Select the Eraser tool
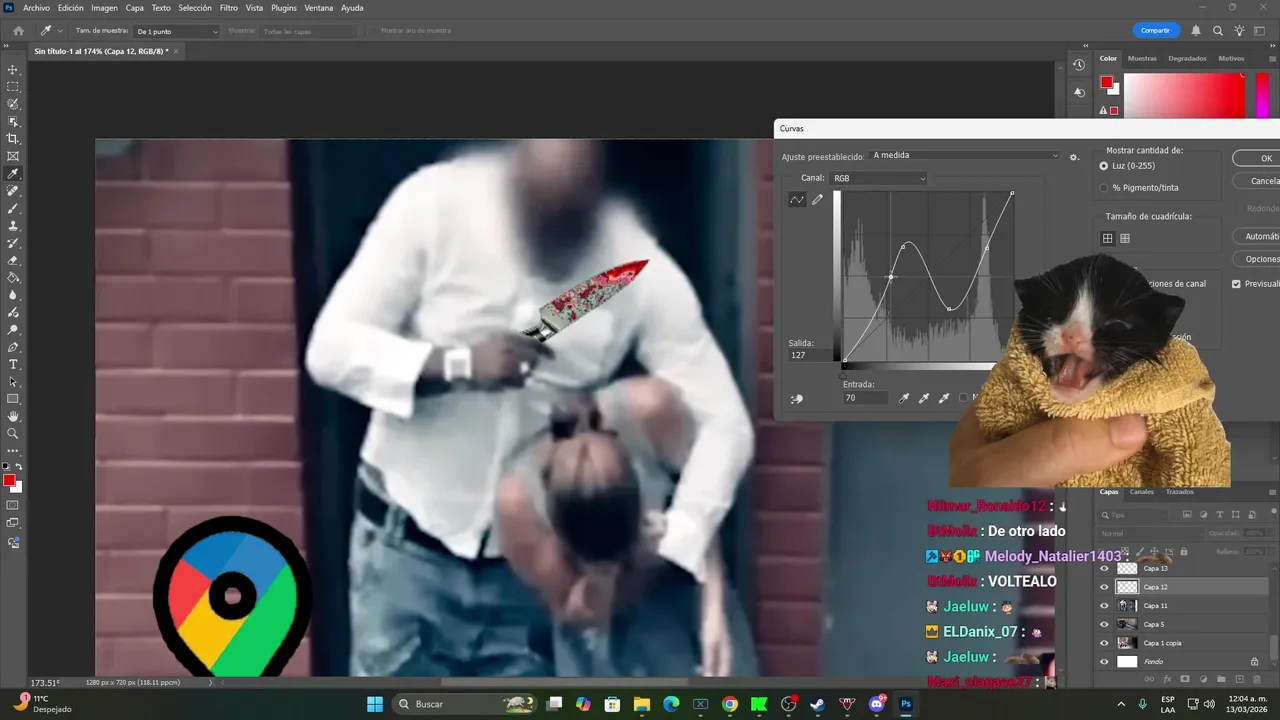 point(13,260)
